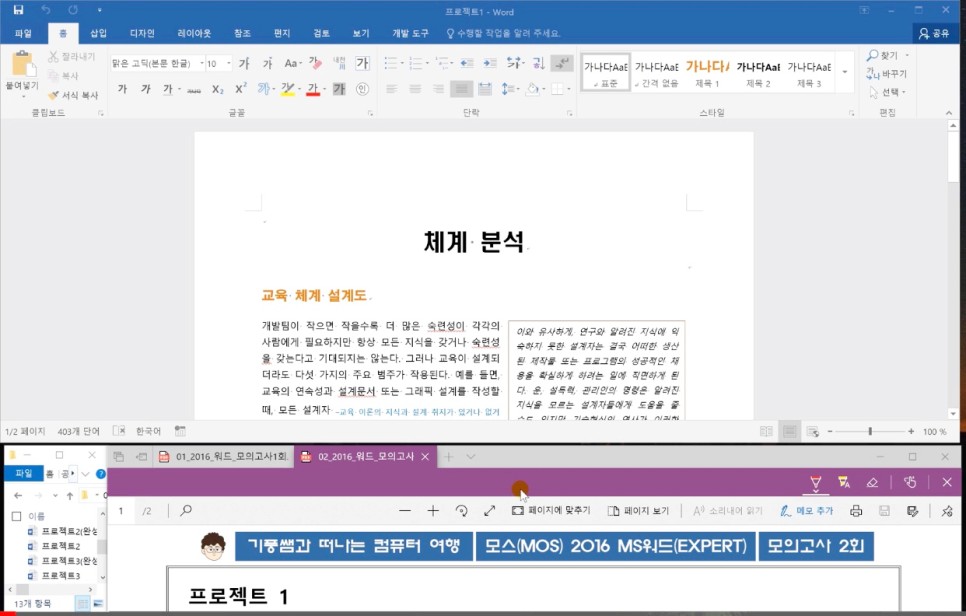Toggle character shading button

click(x=339, y=89)
